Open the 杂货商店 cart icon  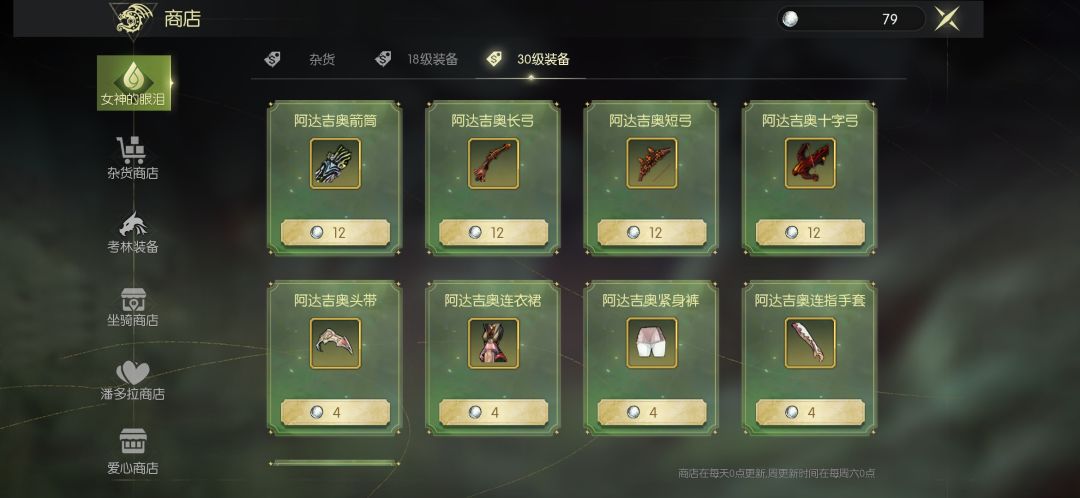coord(131,150)
